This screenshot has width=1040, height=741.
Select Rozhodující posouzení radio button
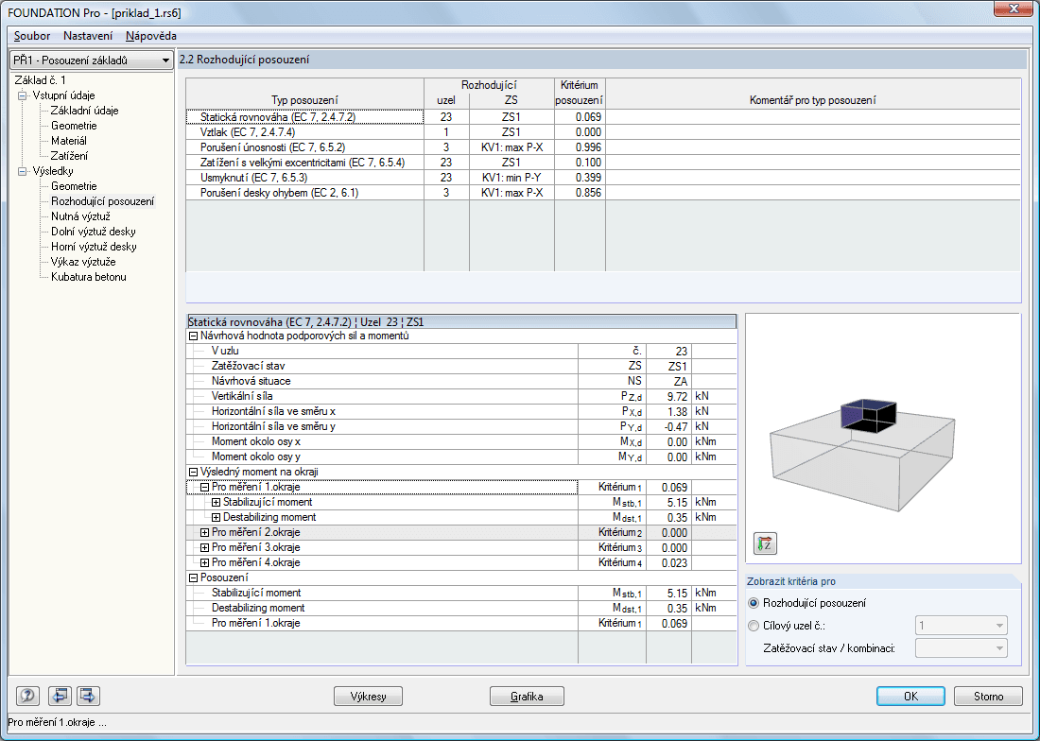coord(753,603)
